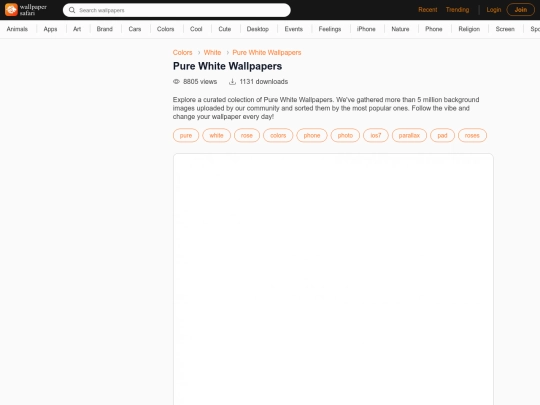Screen dimensions: 540x405
Task: Click the Pure White Wallpapers breadcrumb
Action: (267, 52)
